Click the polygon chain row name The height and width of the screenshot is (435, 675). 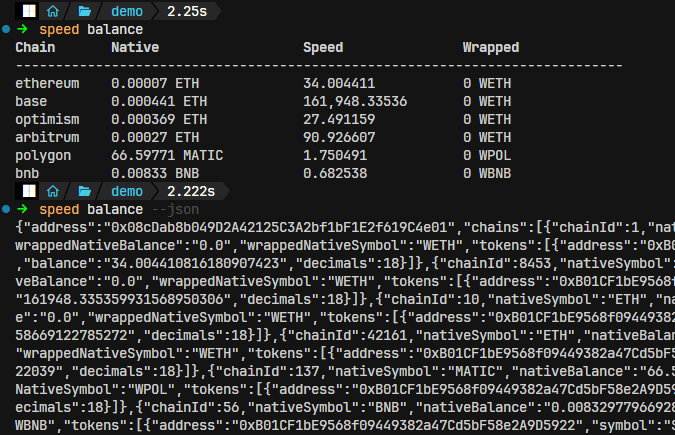pos(43,155)
